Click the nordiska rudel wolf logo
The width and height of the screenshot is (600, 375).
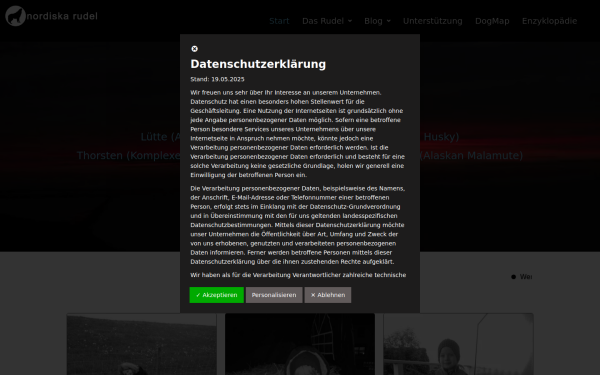[x=15, y=16]
